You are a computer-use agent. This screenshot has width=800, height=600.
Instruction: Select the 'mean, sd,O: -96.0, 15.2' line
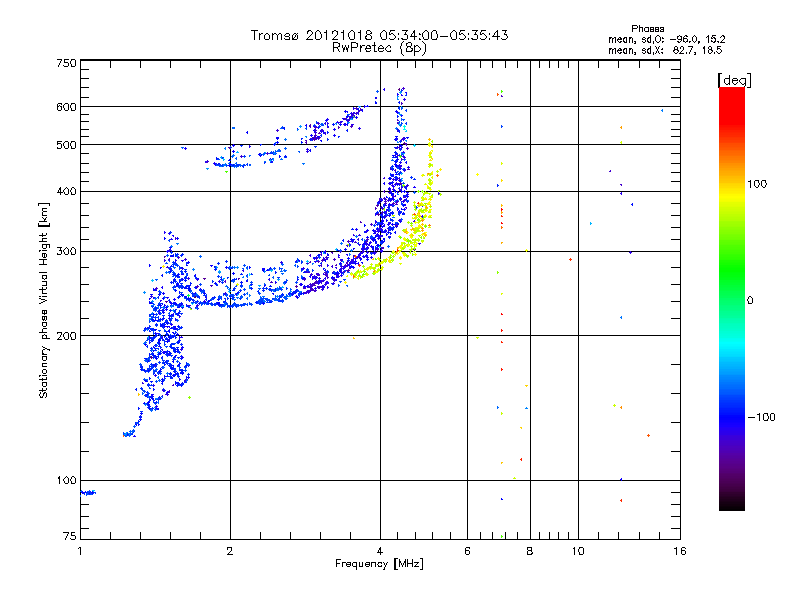[x=666, y=39]
